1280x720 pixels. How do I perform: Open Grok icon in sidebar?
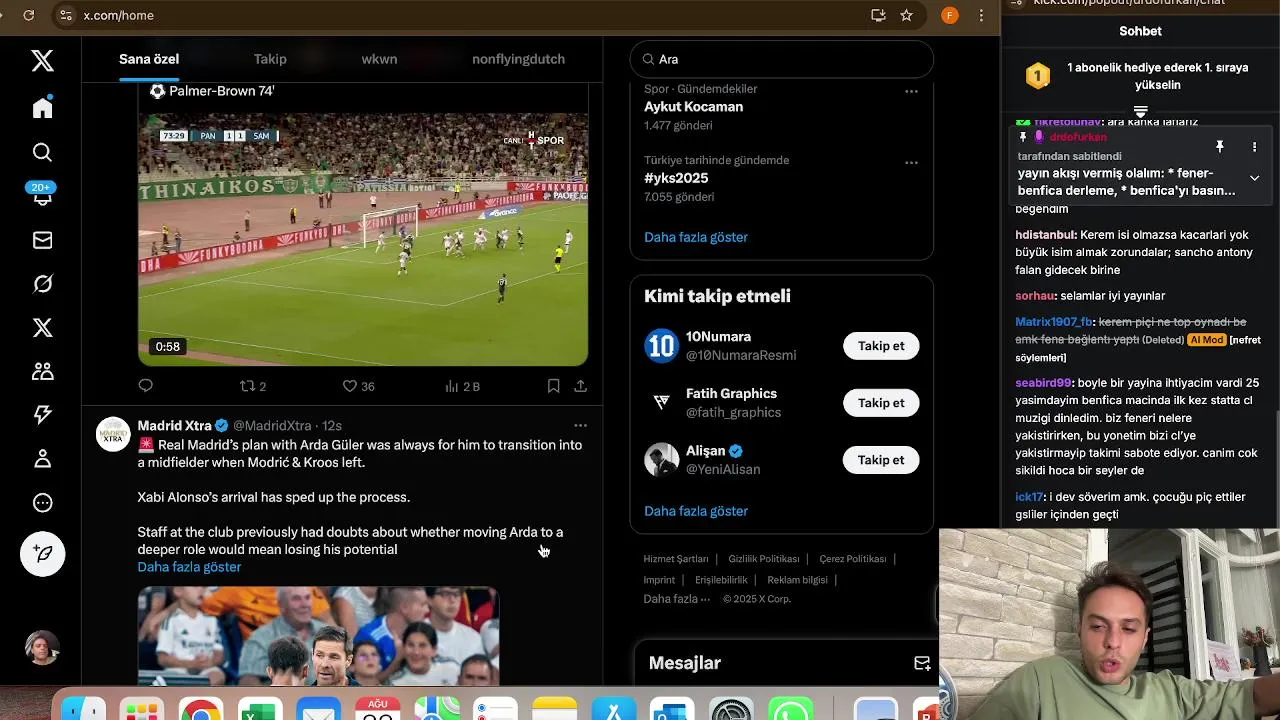coord(42,284)
